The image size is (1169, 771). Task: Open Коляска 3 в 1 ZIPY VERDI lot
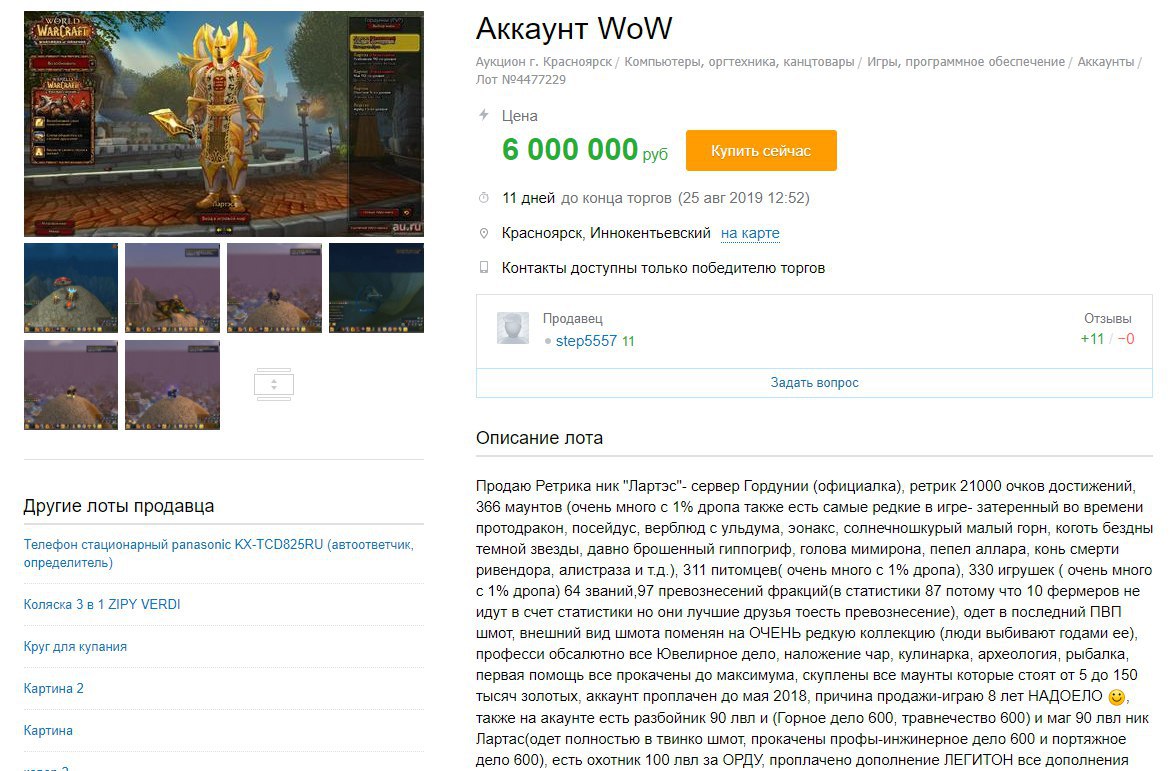click(102, 605)
